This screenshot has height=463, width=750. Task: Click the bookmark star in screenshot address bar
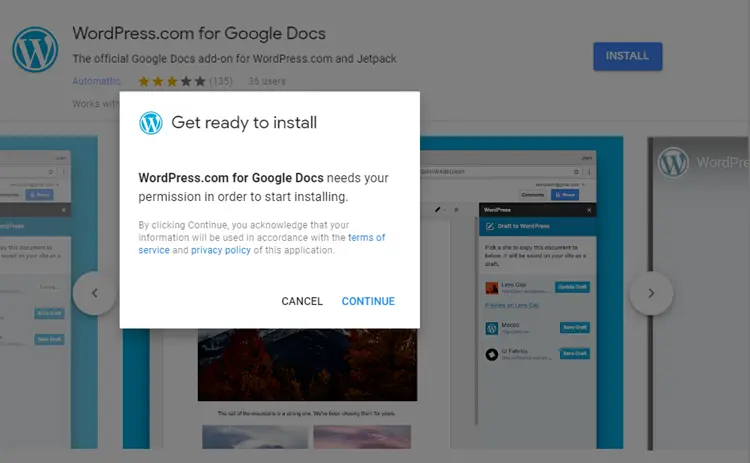point(576,171)
